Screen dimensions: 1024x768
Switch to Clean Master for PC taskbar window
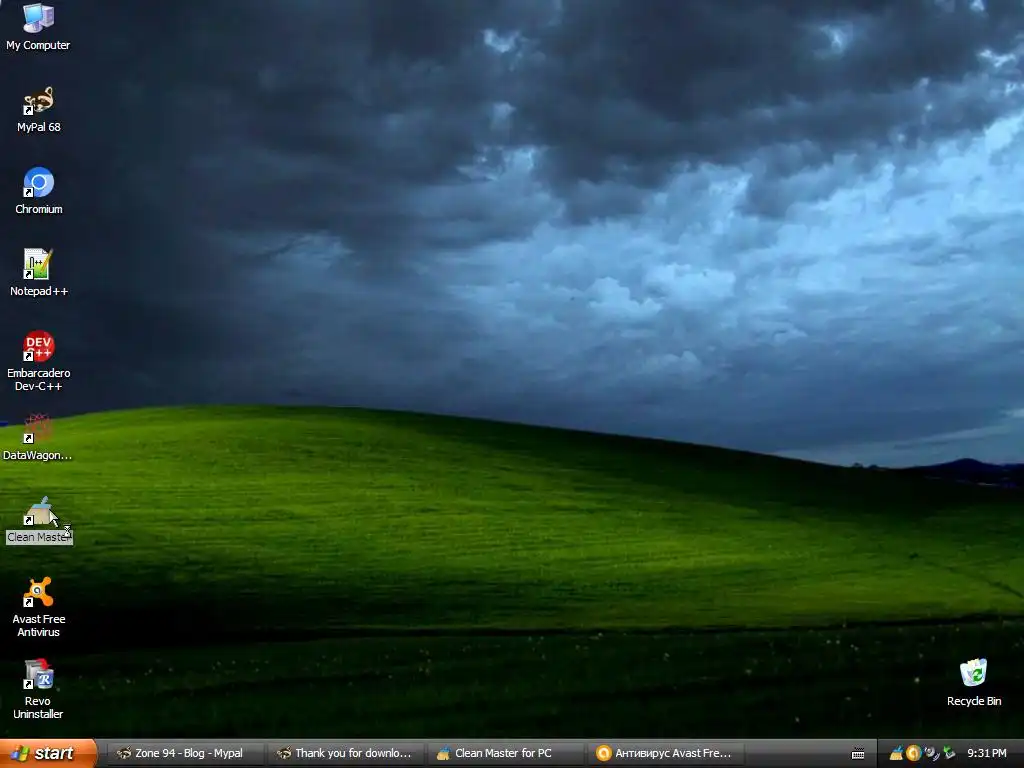tap(506, 753)
